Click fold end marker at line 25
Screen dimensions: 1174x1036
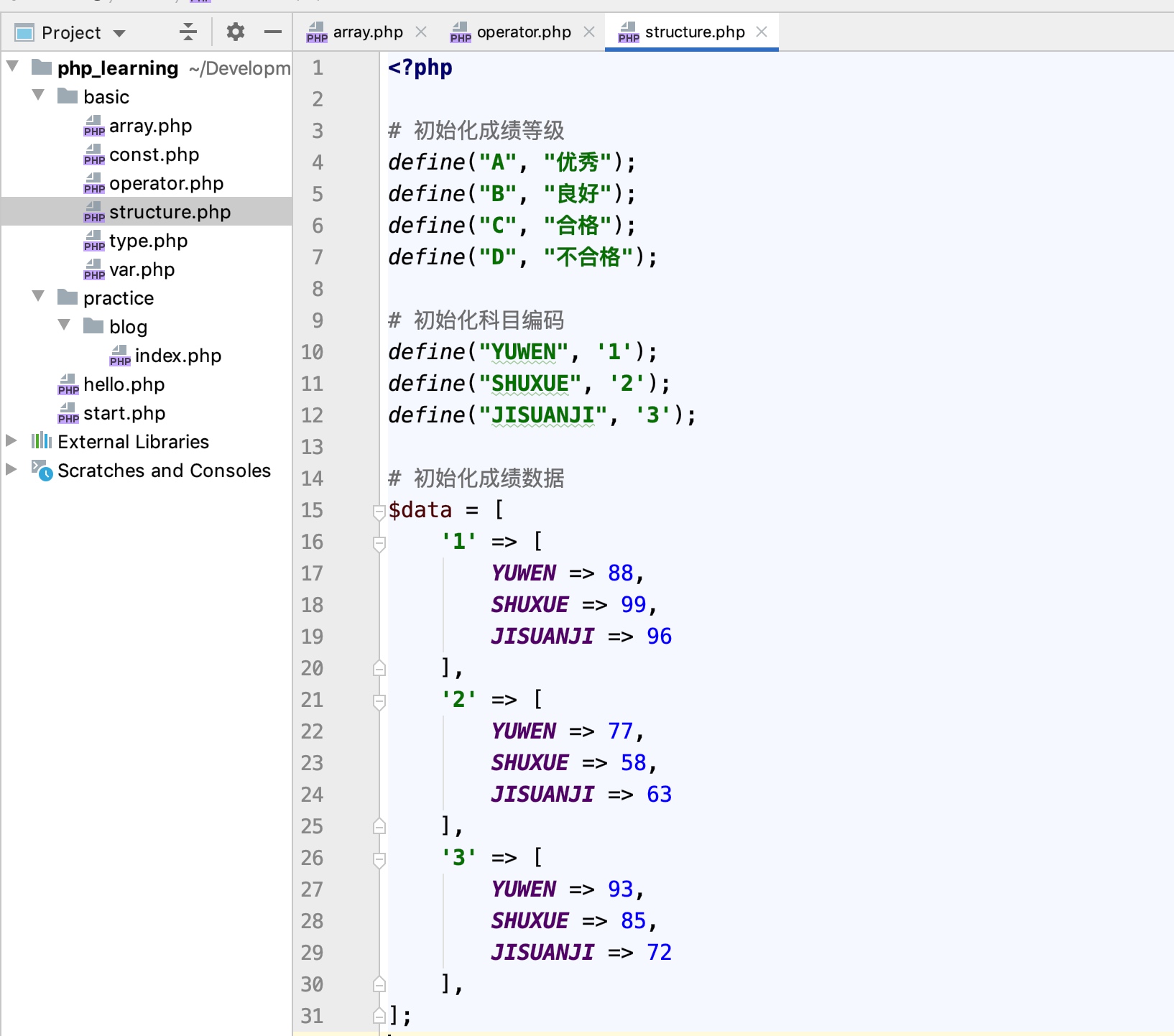coord(379,826)
